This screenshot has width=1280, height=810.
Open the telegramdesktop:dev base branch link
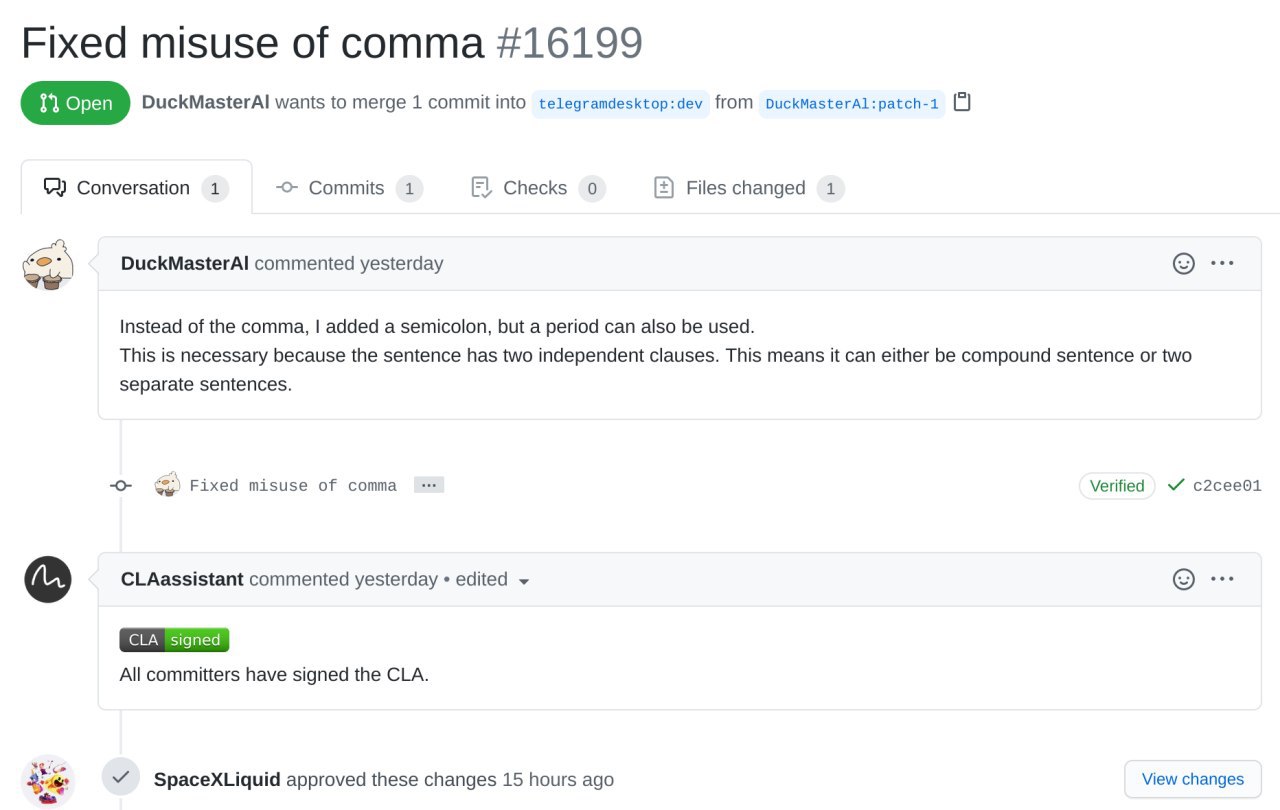coord(621,104)
